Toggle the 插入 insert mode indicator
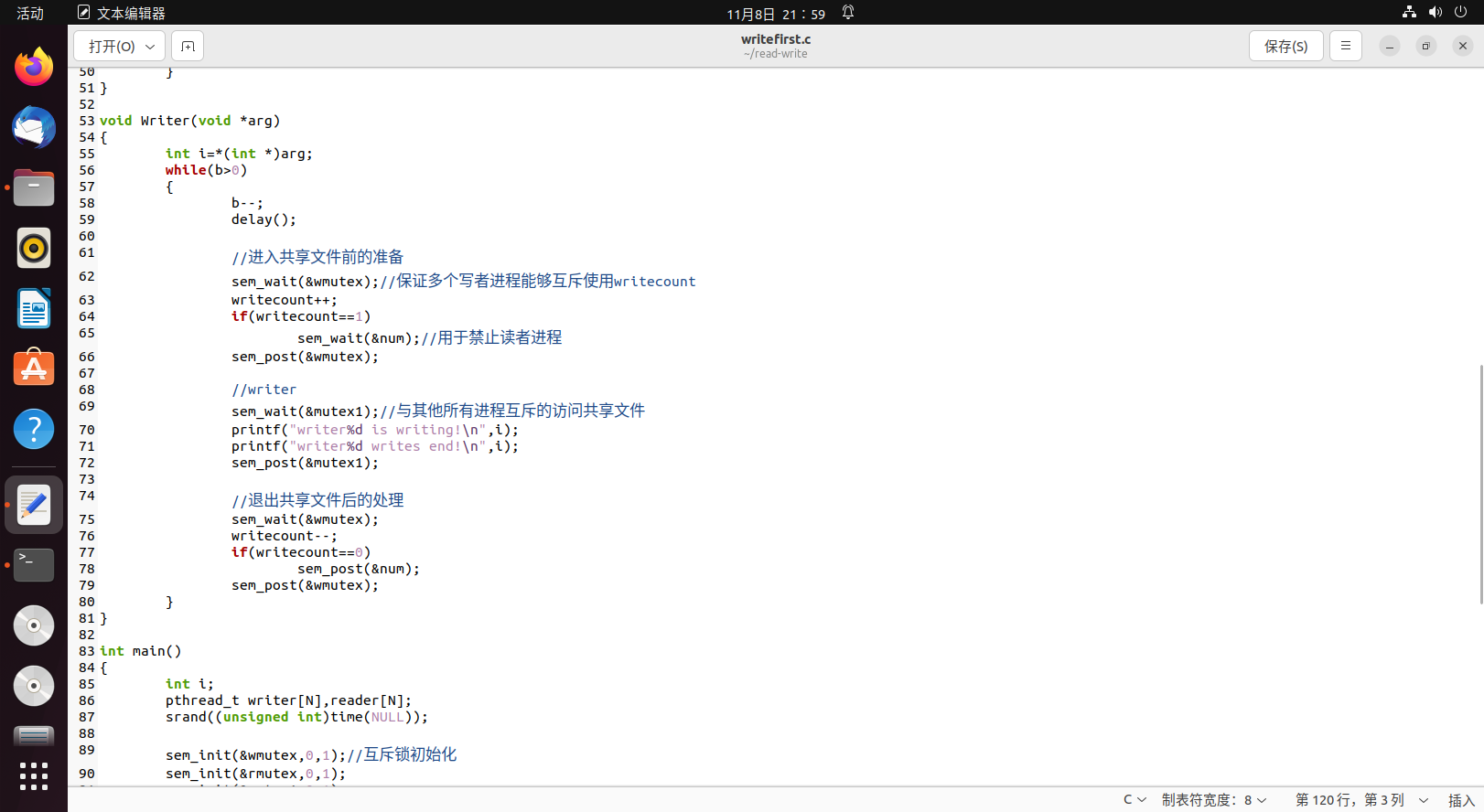Screen dimensions: 1484x812 click(1461, 800)
